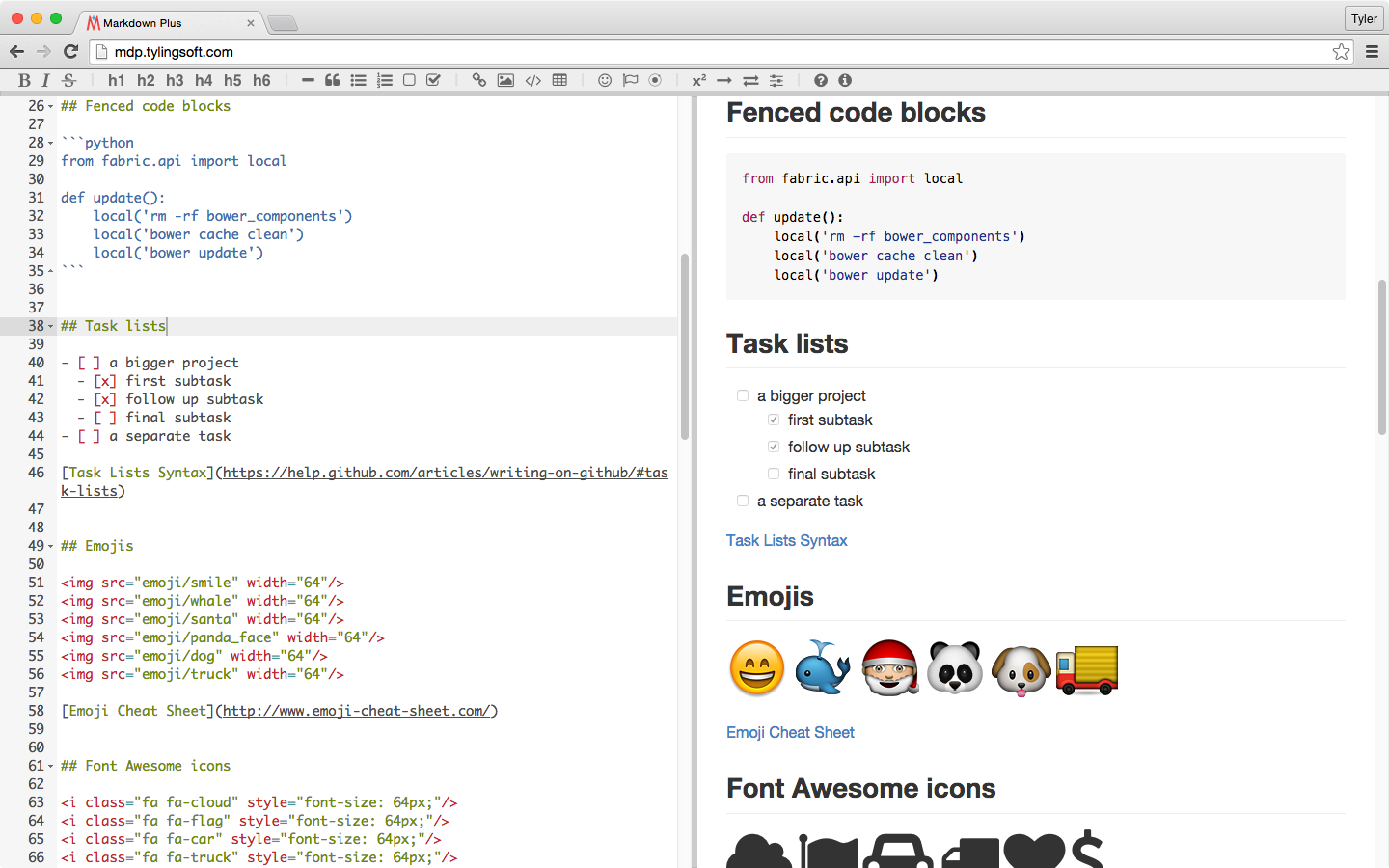Click the exchange arrows toolbar icon
Screen dimensions: 1389x868
point(750,81)
